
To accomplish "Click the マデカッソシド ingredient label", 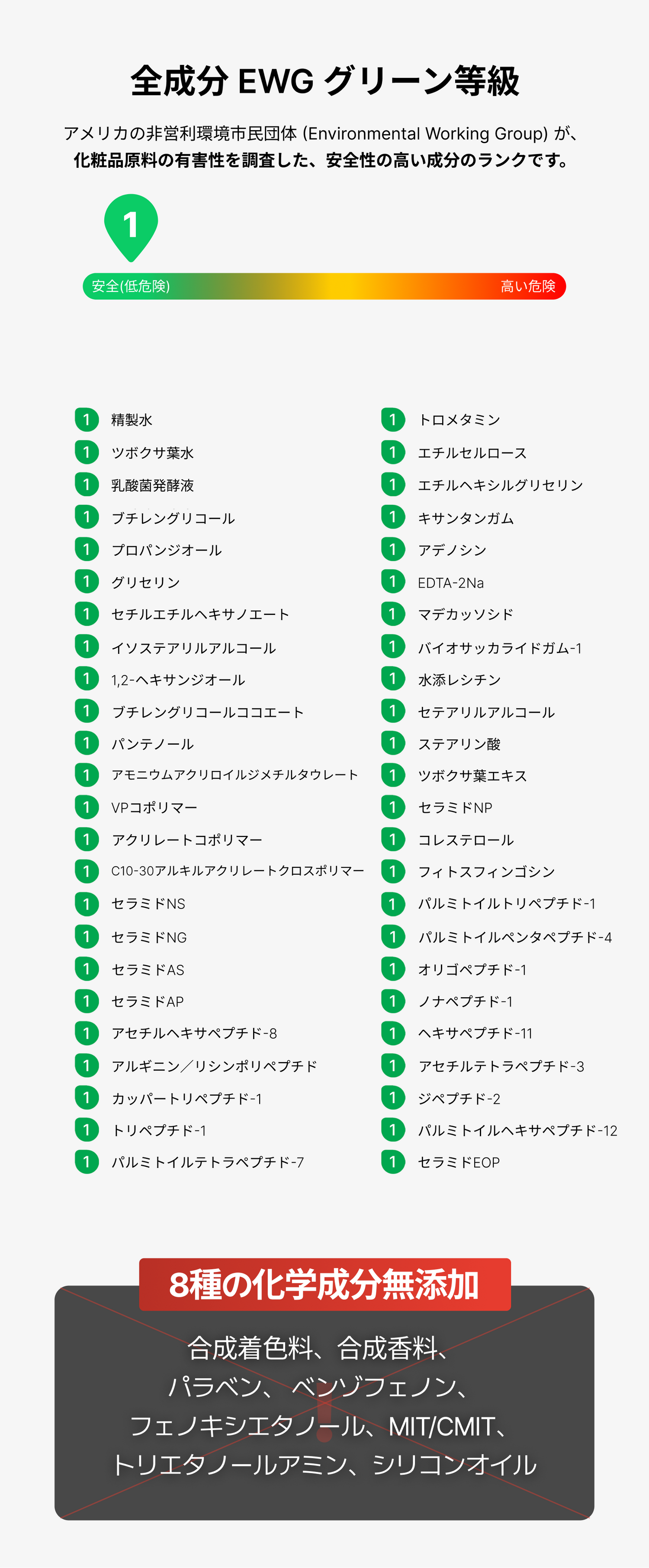I will click(465, 614).
